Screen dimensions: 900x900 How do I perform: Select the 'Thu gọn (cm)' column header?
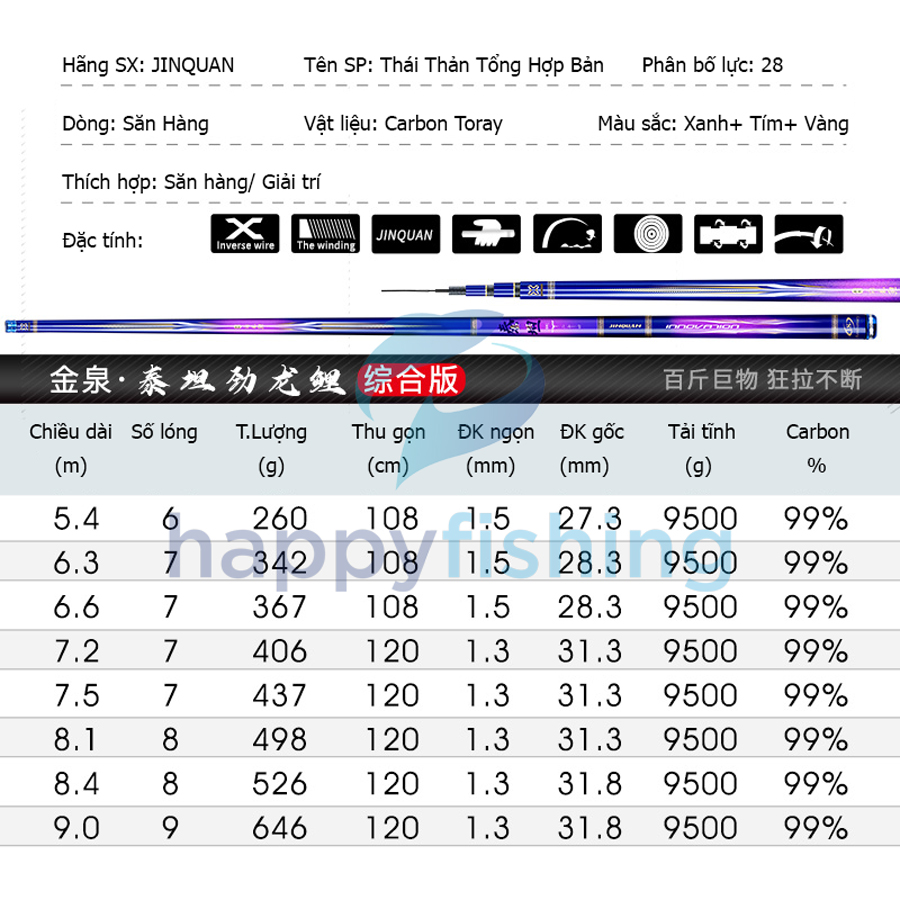[x=389, y=449]
